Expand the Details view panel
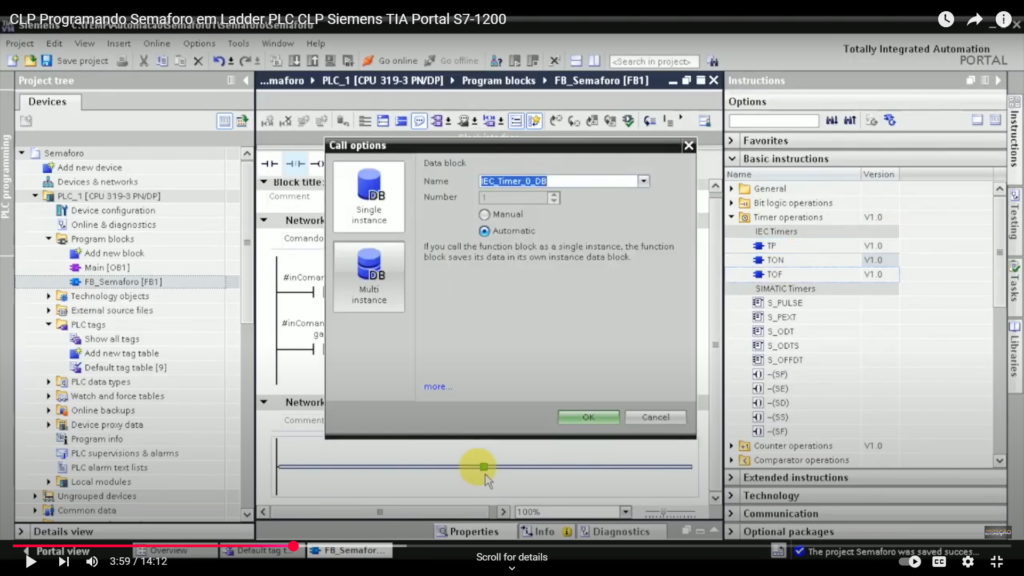The width and height of the screenshot is (1024, 576). [x=21, y=532]
